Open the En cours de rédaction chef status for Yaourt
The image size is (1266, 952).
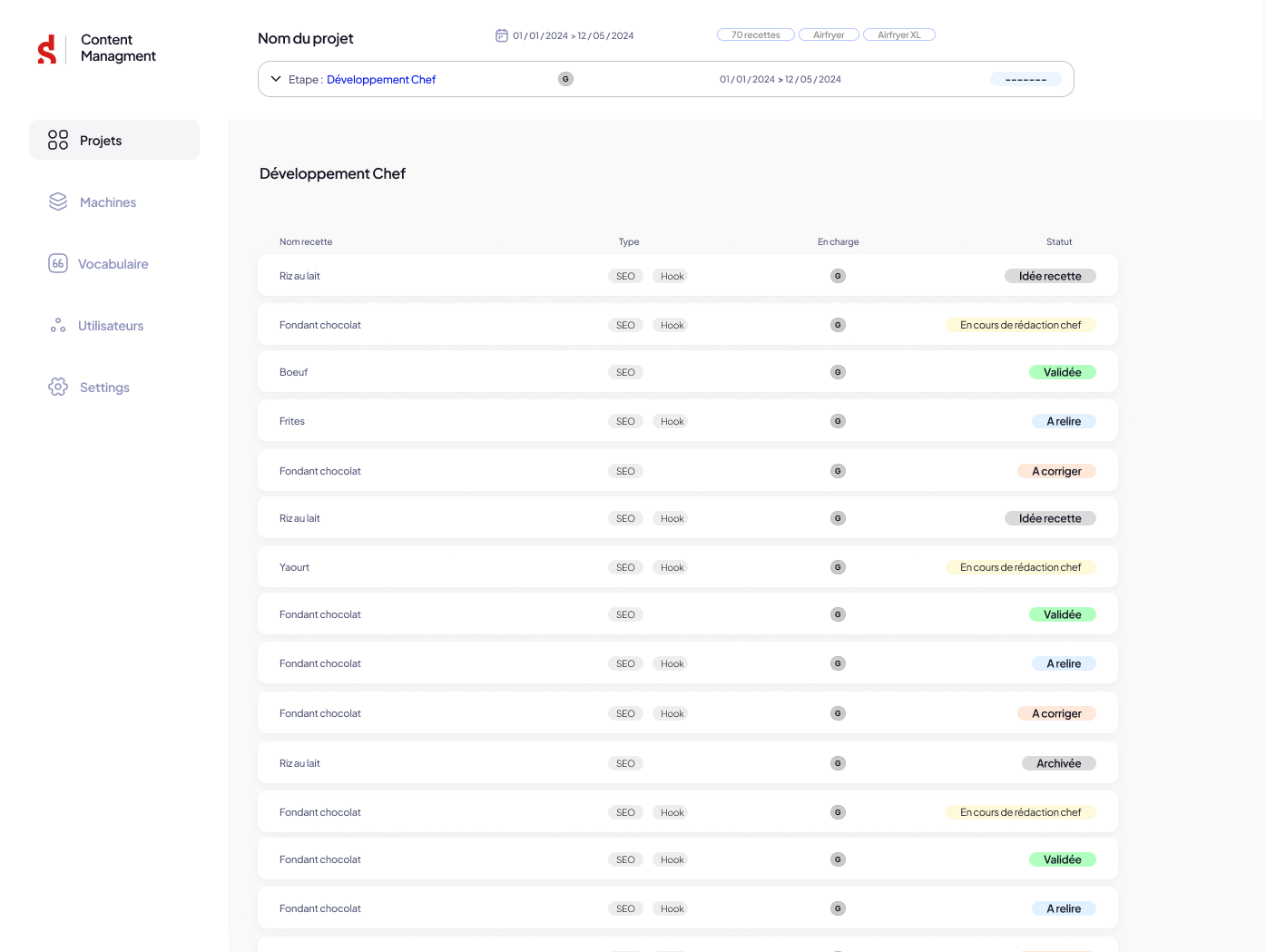pos(1021,567)
